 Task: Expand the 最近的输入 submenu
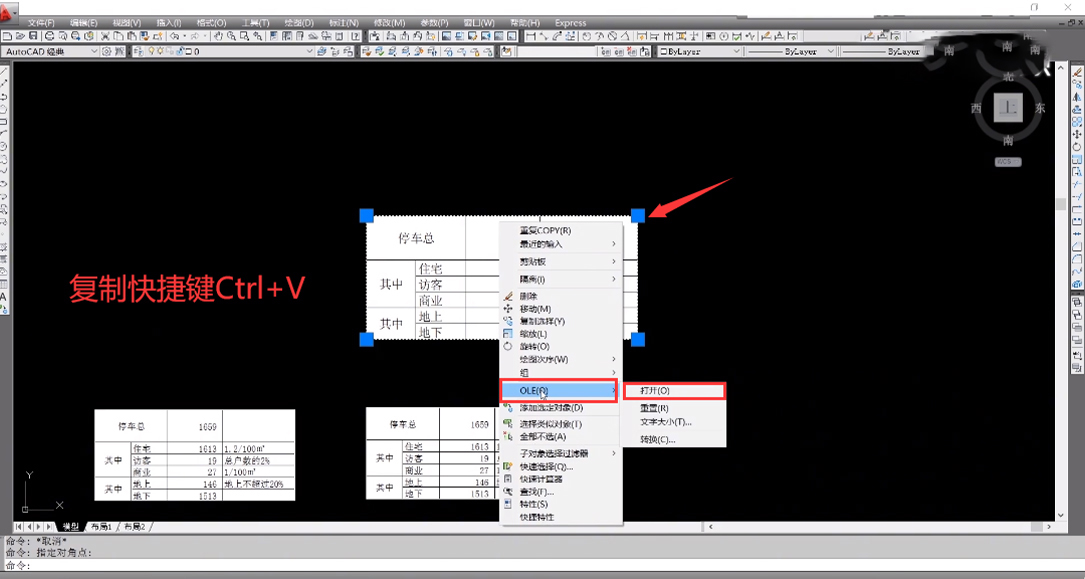[x=561, y=243]
